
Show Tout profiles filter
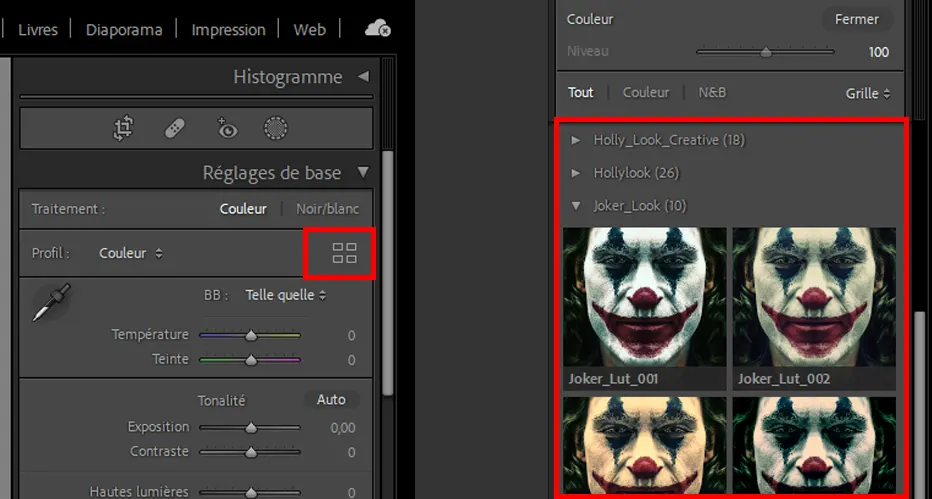point(581,93)
